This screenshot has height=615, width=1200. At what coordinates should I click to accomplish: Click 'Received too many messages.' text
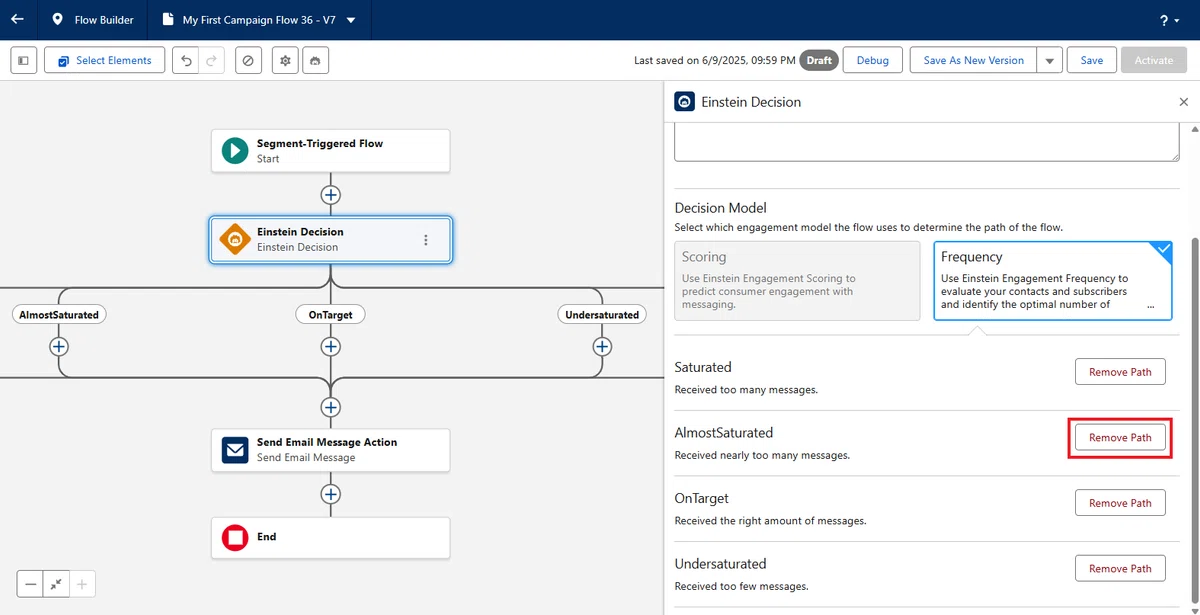pyautogui.click(x=746, y=390)
